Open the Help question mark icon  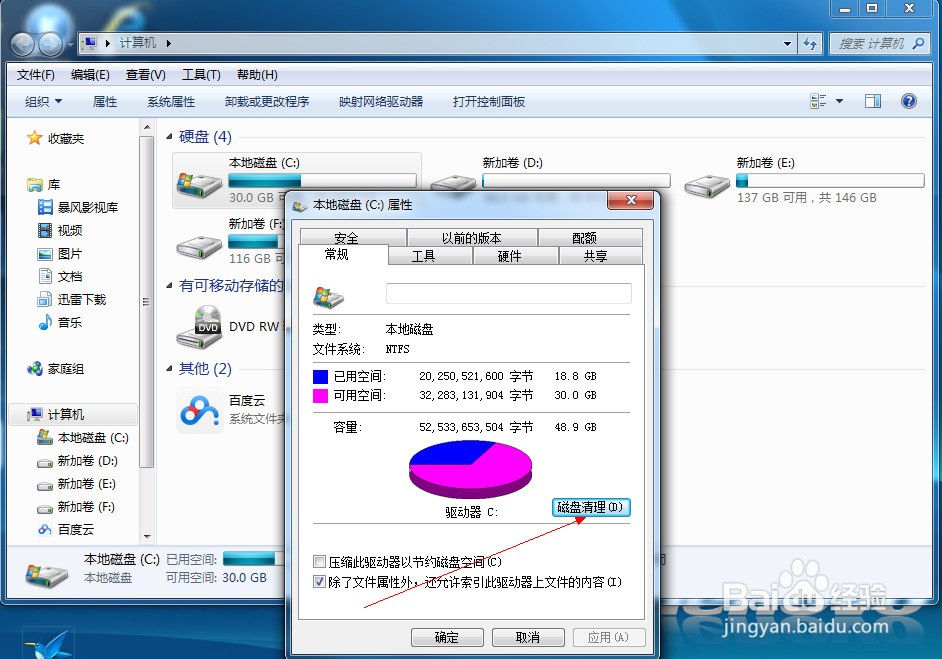tap(908, 101)
